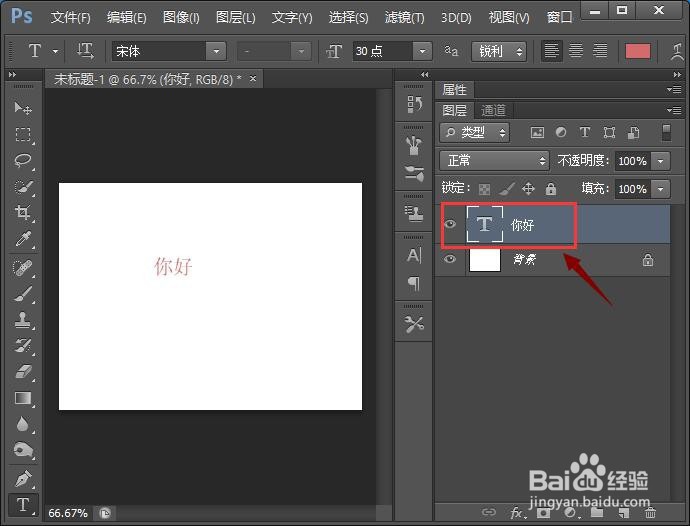Click the 背景 layer thumbnail
The width and height of the screenshot is (690, 526).
click(x=484, y=260)
